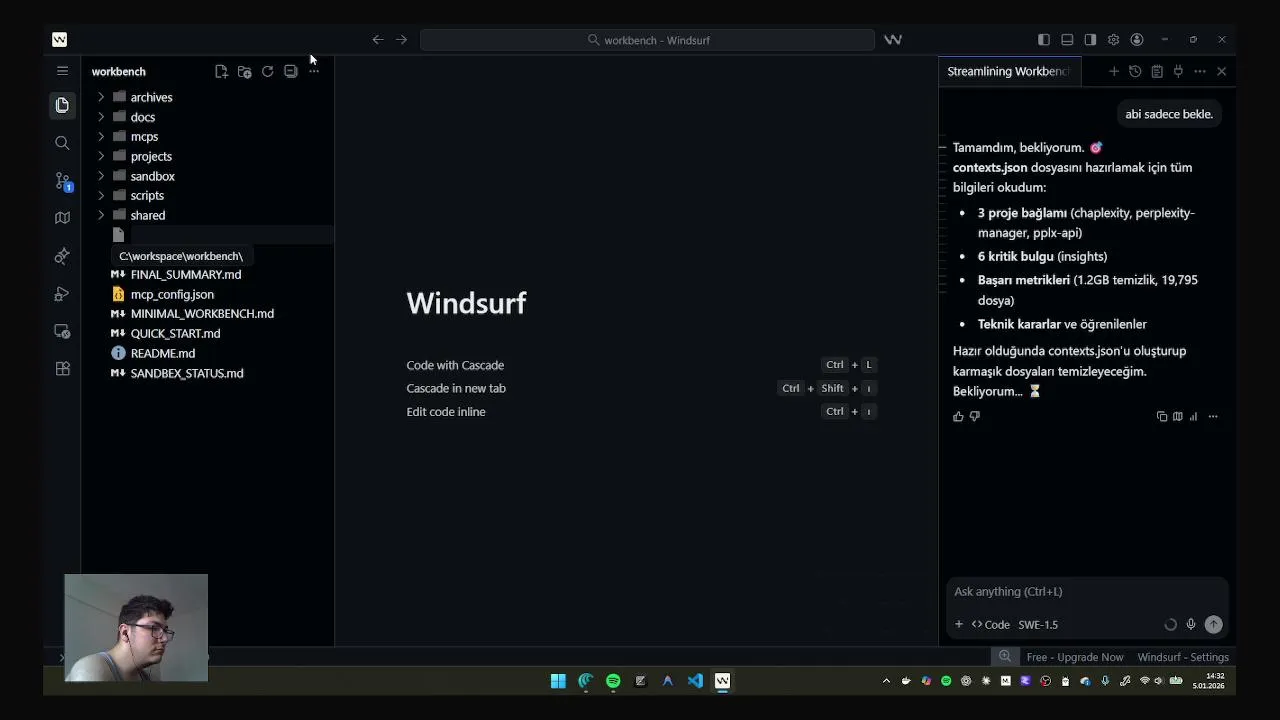Select the Streamlining Workbench chat tab
1280x720 pixels.
pyautogui.click(x=1008, y=71)
